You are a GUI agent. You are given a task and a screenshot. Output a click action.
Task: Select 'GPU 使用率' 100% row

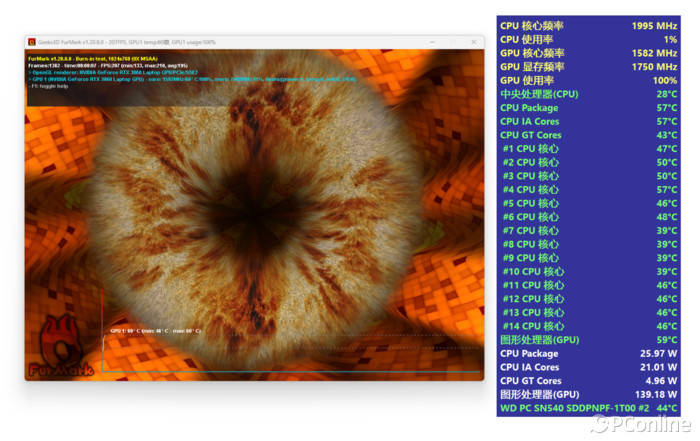[x=588, y=80]
